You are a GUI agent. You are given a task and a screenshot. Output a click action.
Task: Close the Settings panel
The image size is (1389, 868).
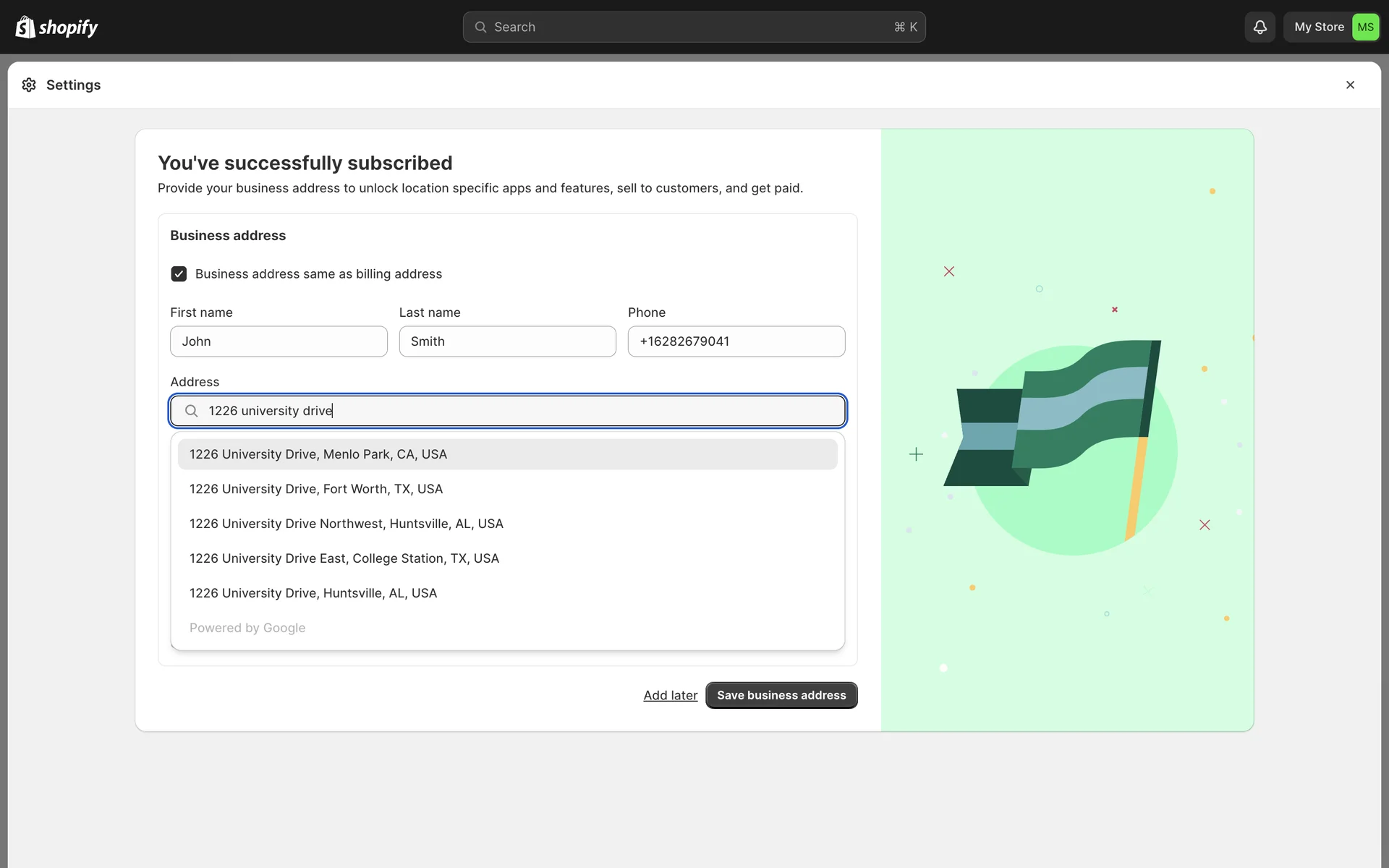pyautogui.click(x=1350, y=85)
